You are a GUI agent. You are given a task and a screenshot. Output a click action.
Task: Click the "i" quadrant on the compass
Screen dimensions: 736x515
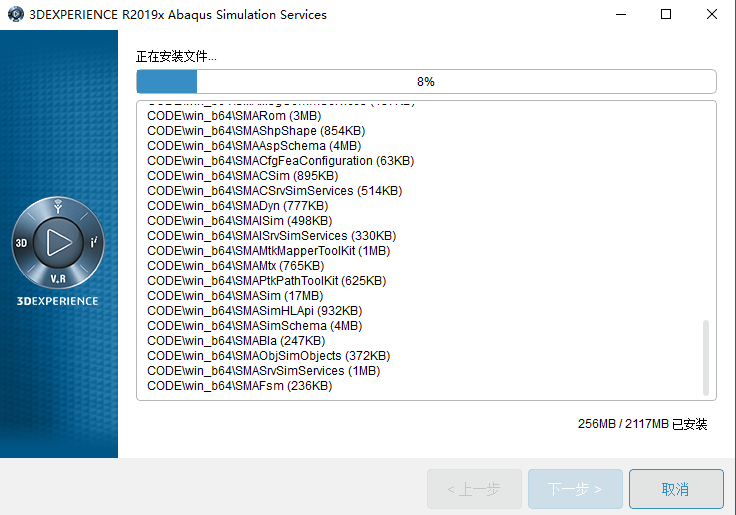click(x=94, y=243)
